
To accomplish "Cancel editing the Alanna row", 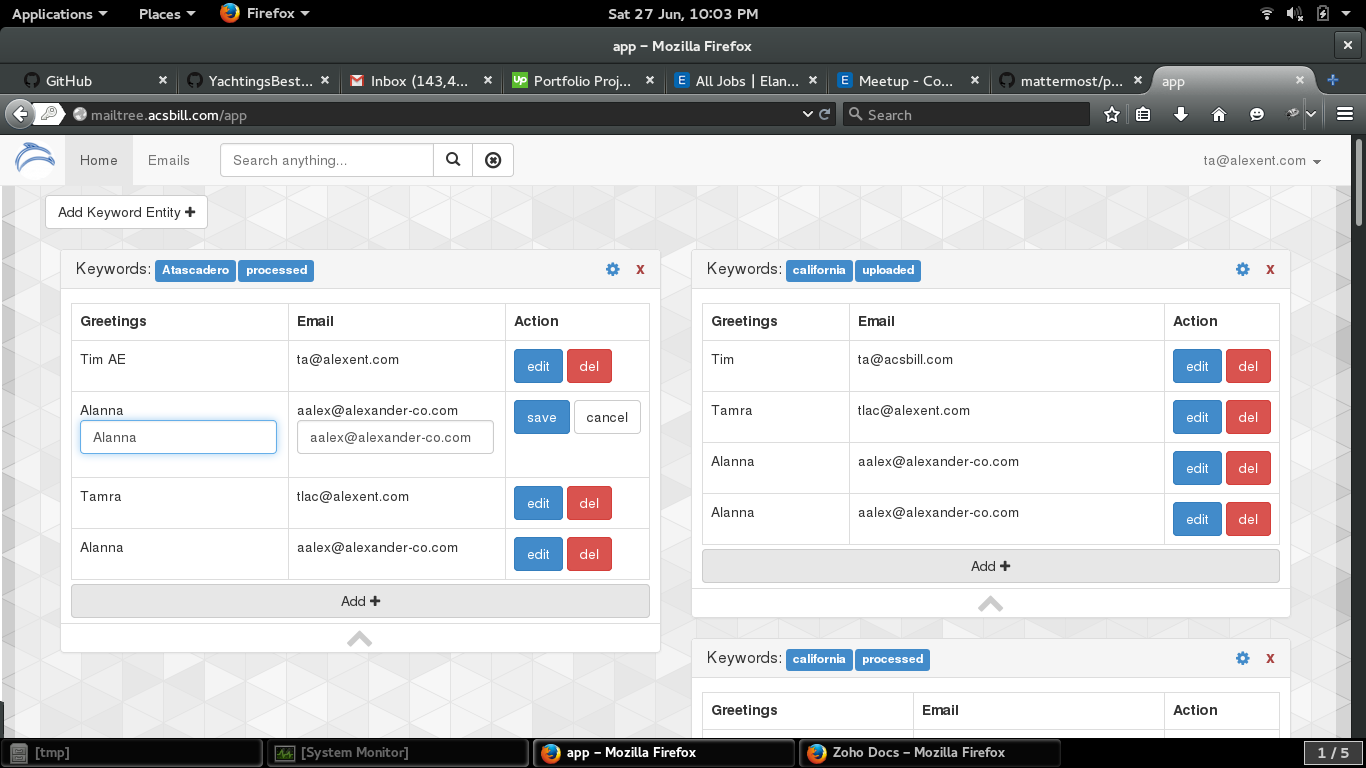I will coord(607,417).
